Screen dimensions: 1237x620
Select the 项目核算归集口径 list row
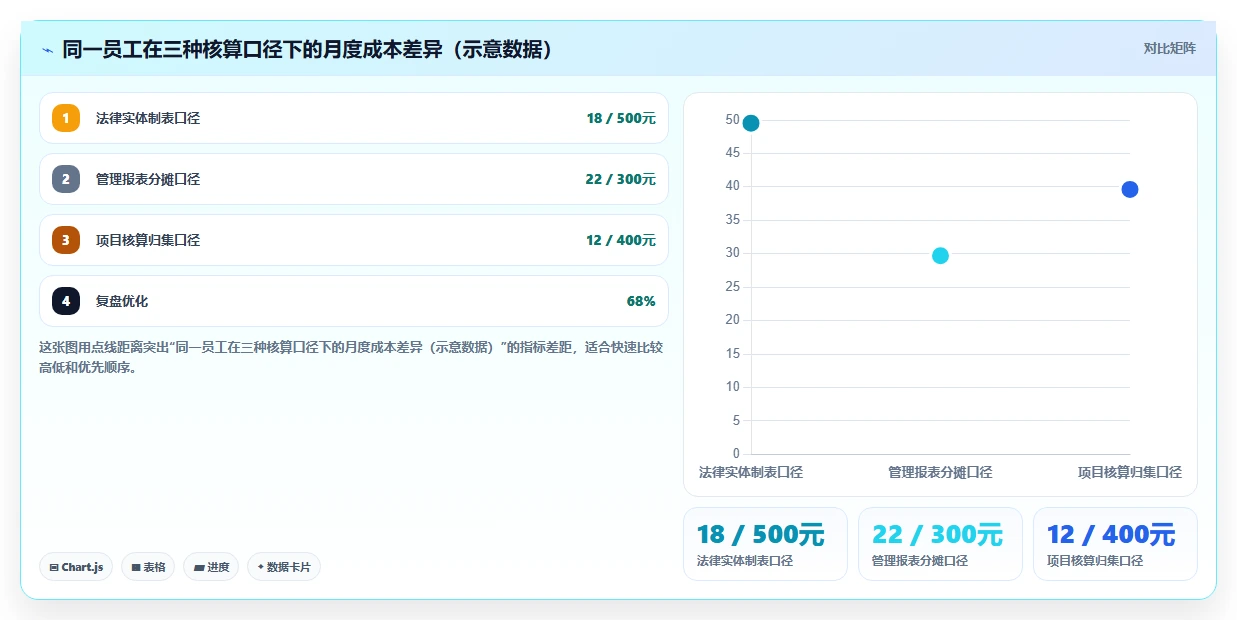[x=354, y=240]
